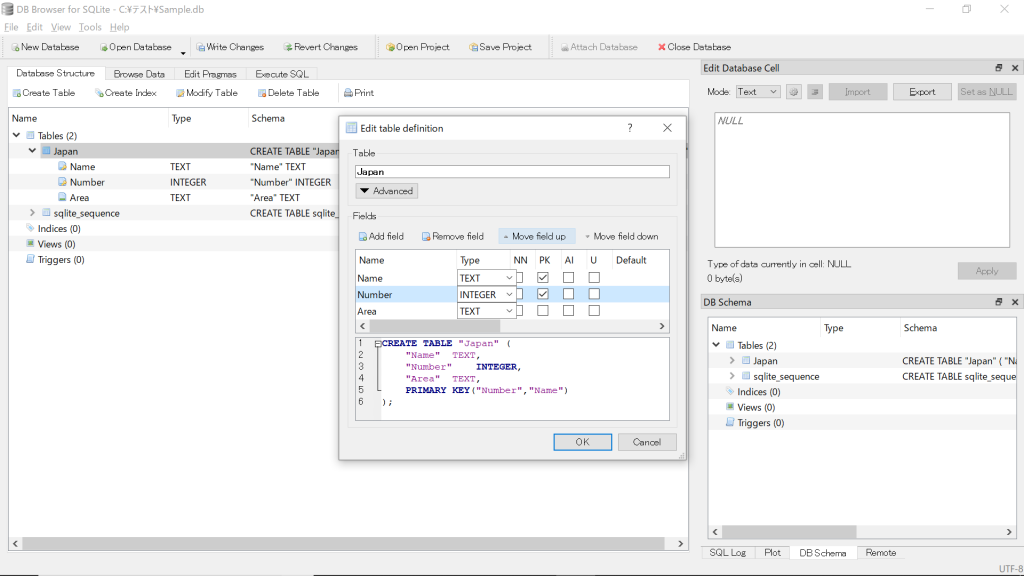This screenshot has width=1024, height=576.
Task: Click icon right of the gear in cell editor
Action: pos(814,92)
